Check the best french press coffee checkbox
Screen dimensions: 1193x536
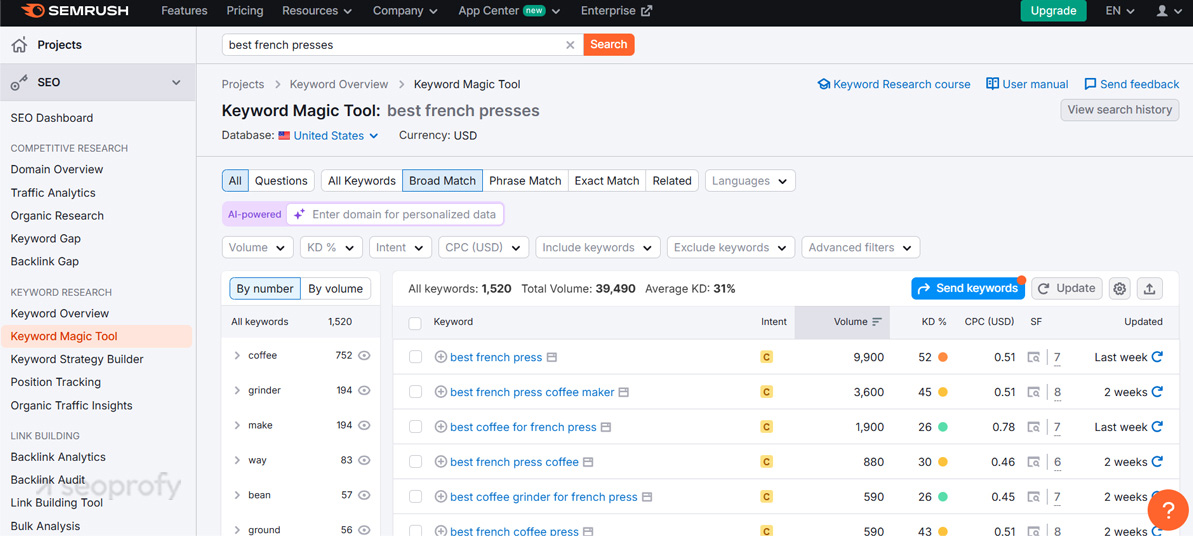[x=415, y=462]
